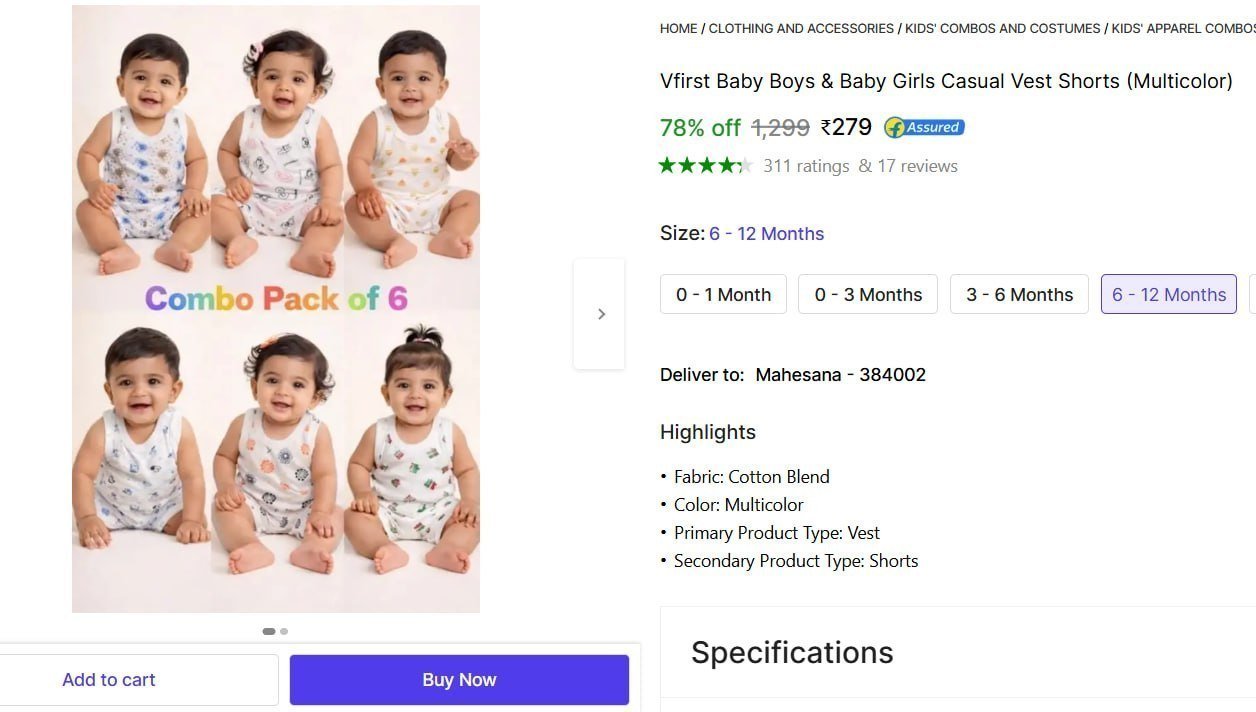Select the 6 - 12 Months size option
The height and width of the screenshot is (712, 1256).
1169,294
